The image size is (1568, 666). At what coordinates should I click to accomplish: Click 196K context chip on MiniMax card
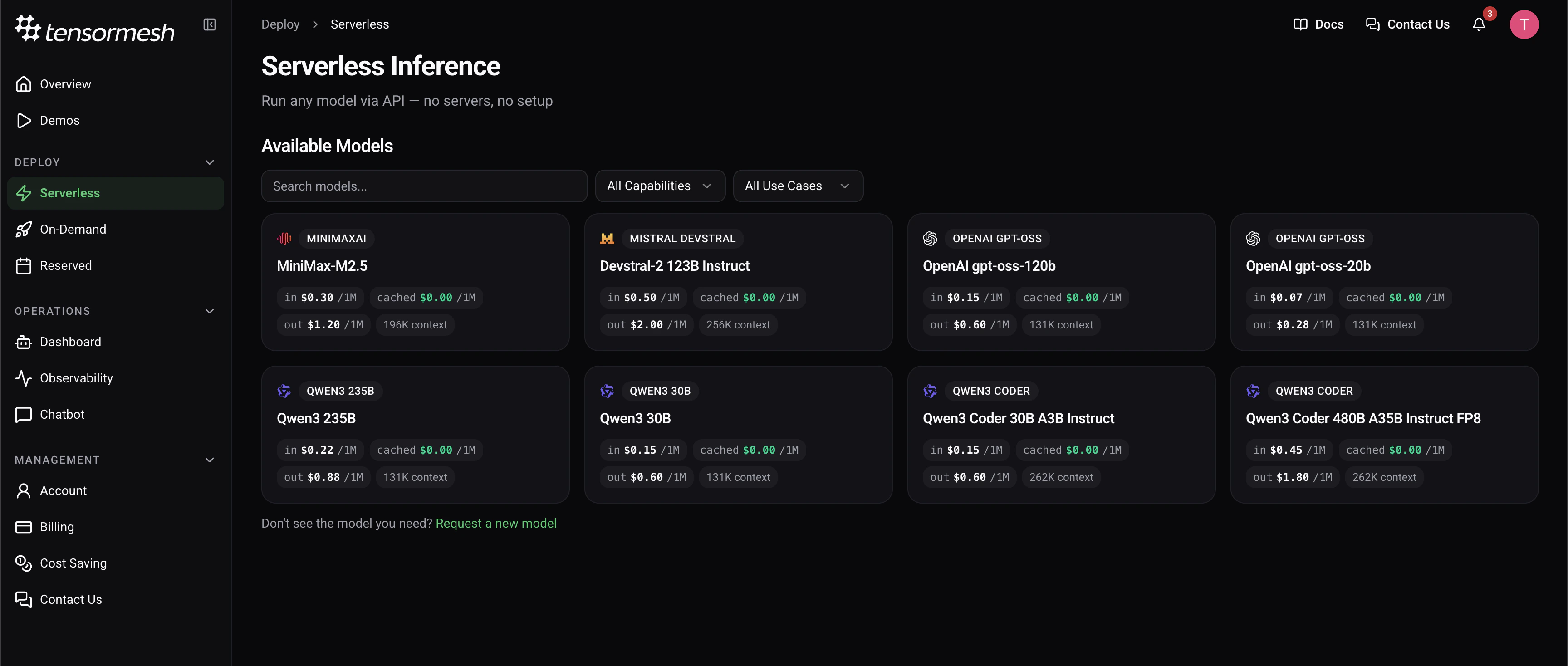coord(415,325)
